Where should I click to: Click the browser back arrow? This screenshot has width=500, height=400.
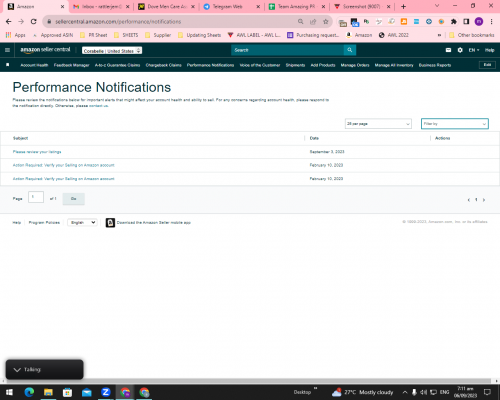(8, 22)
